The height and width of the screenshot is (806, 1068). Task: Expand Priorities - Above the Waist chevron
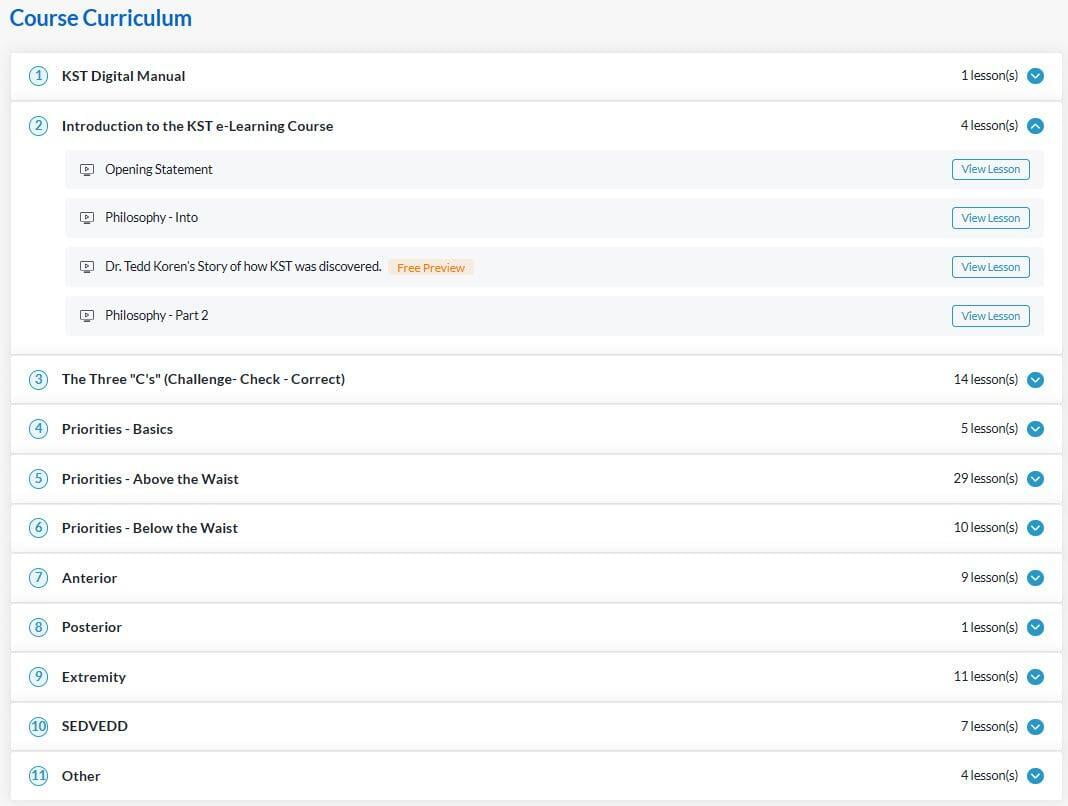tap(1035, 479)
